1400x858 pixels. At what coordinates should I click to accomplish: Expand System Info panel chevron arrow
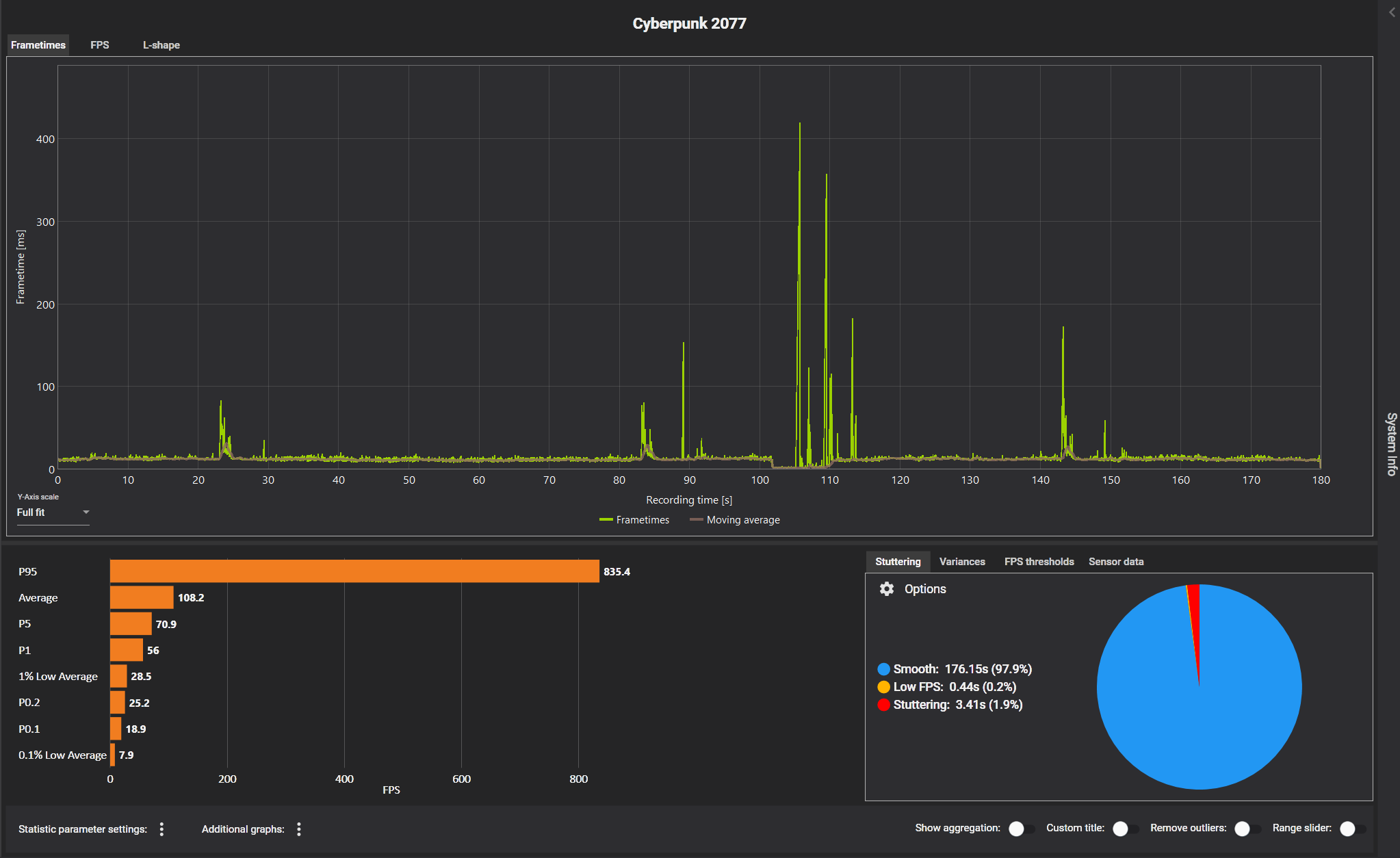tap(1392, 12)
